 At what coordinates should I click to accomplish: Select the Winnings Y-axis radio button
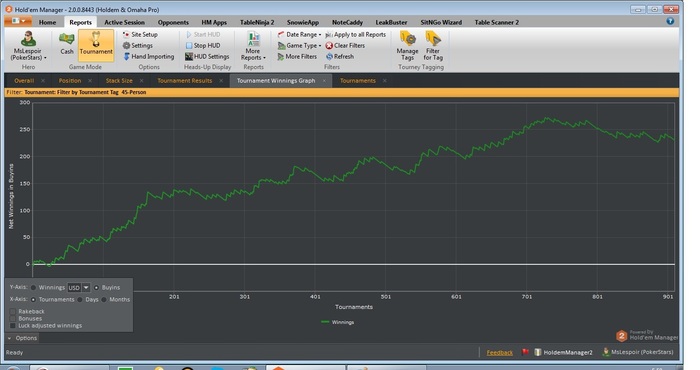coord(33,287)
